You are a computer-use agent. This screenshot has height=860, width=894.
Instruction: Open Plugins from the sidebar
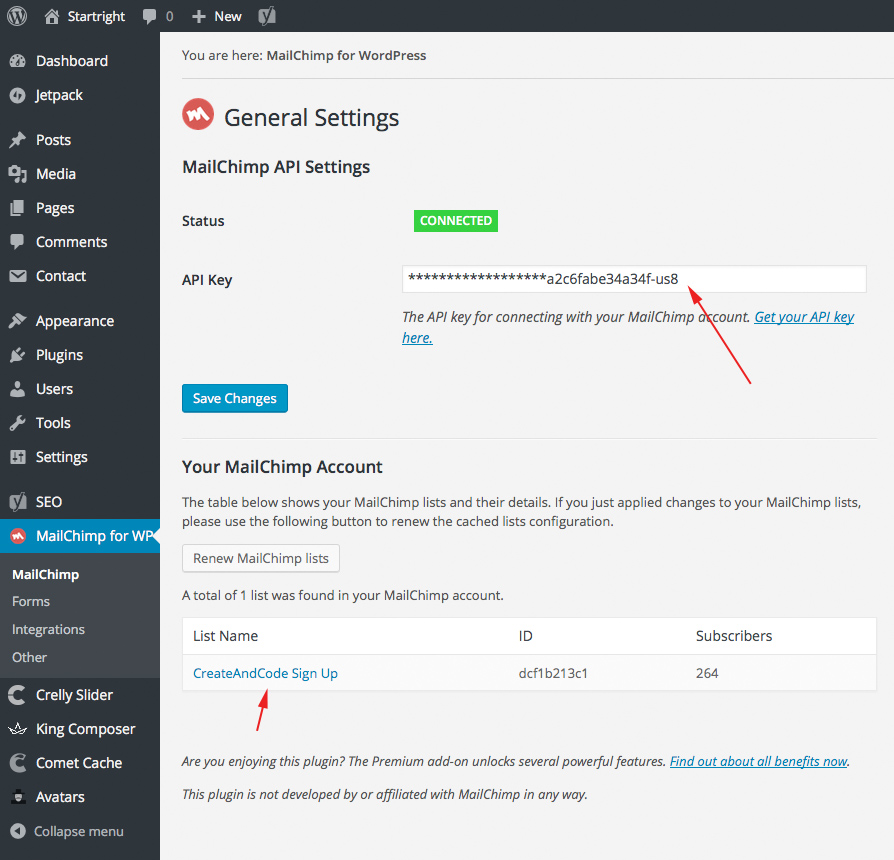(x=59, y=355)
